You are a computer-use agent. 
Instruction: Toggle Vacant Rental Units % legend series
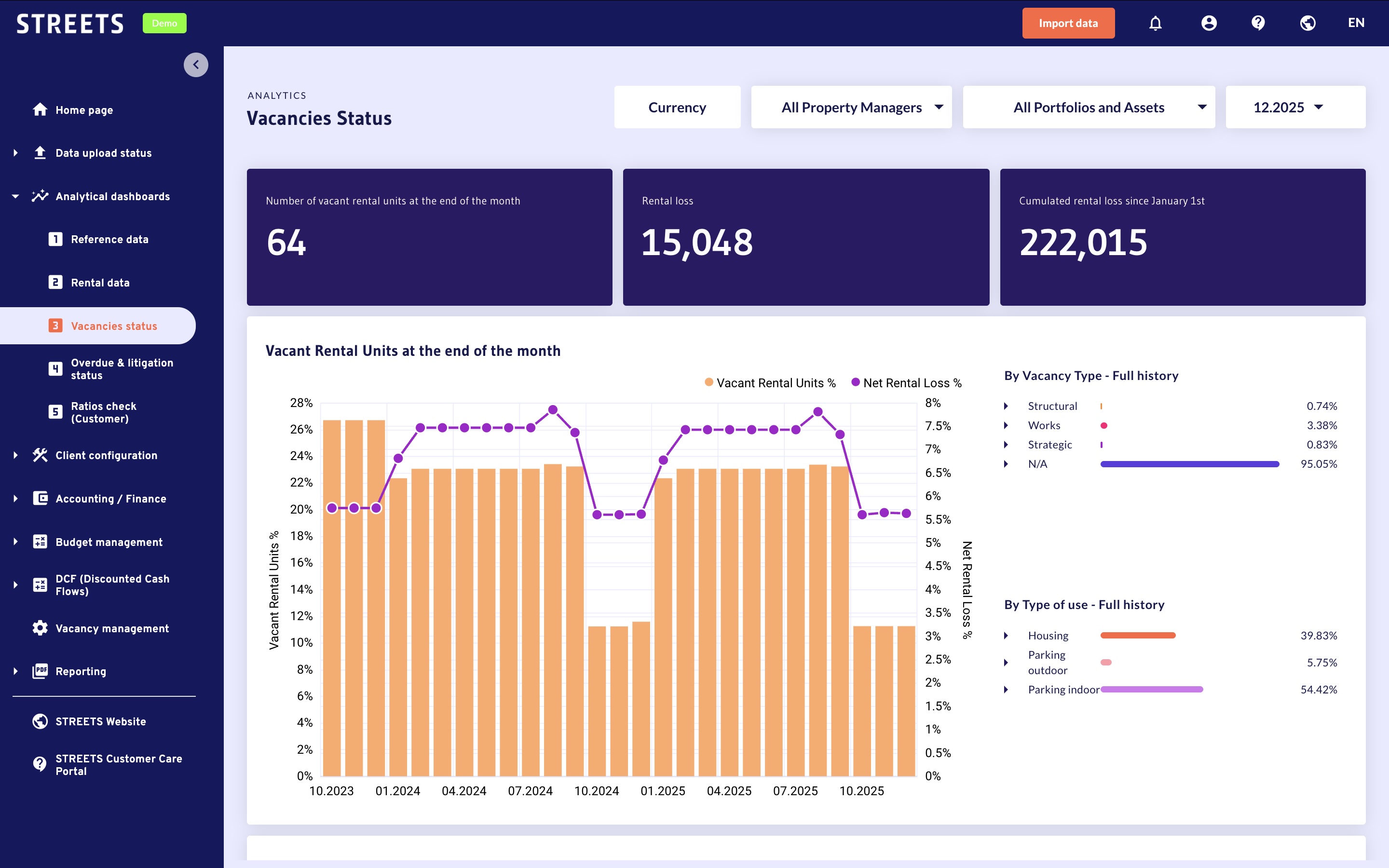point(770,383)
